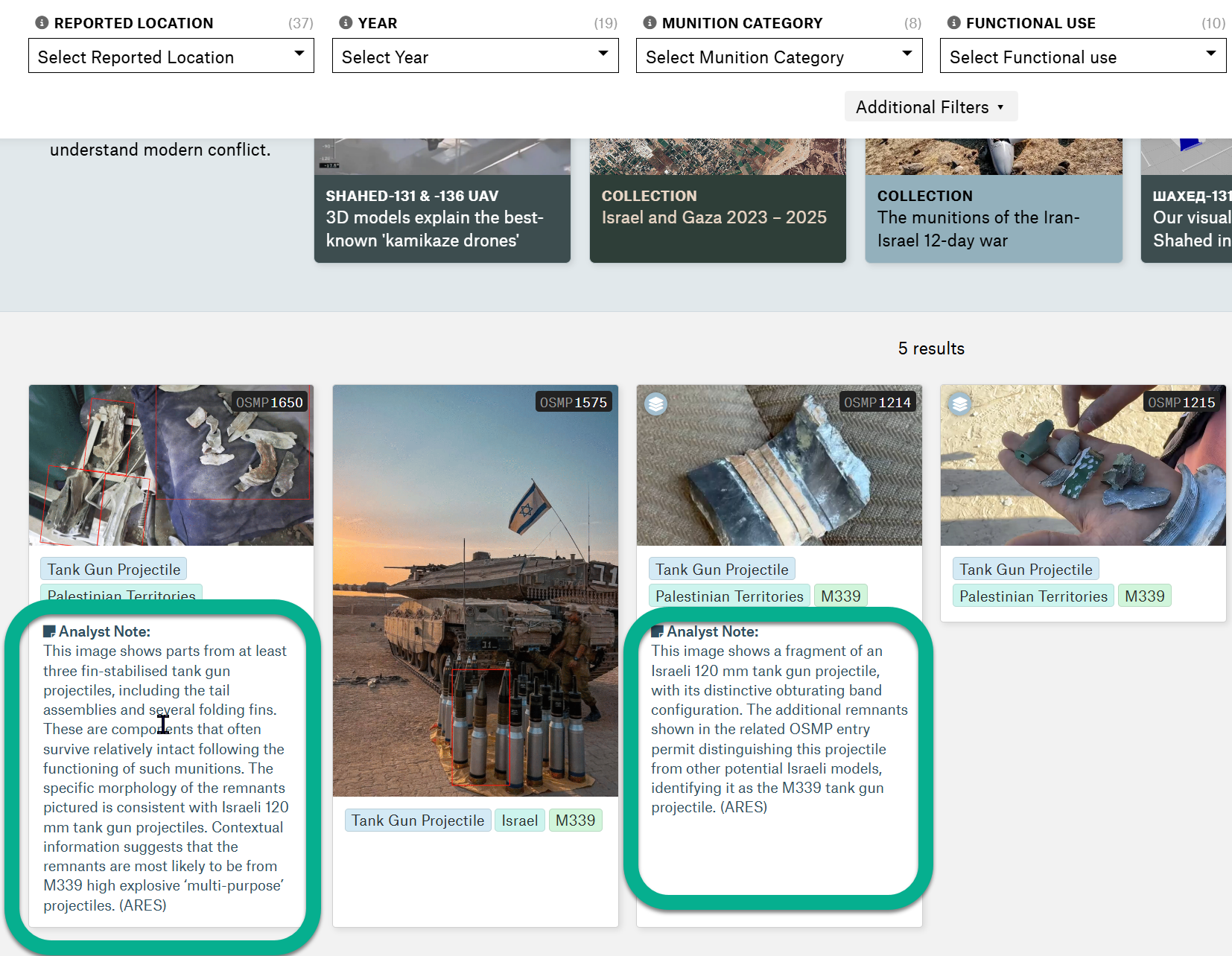The height and width of the screenshot is (956, 1232).
Task: Click the layers icon on OSMP1214 image
Action: click(655, 404)
